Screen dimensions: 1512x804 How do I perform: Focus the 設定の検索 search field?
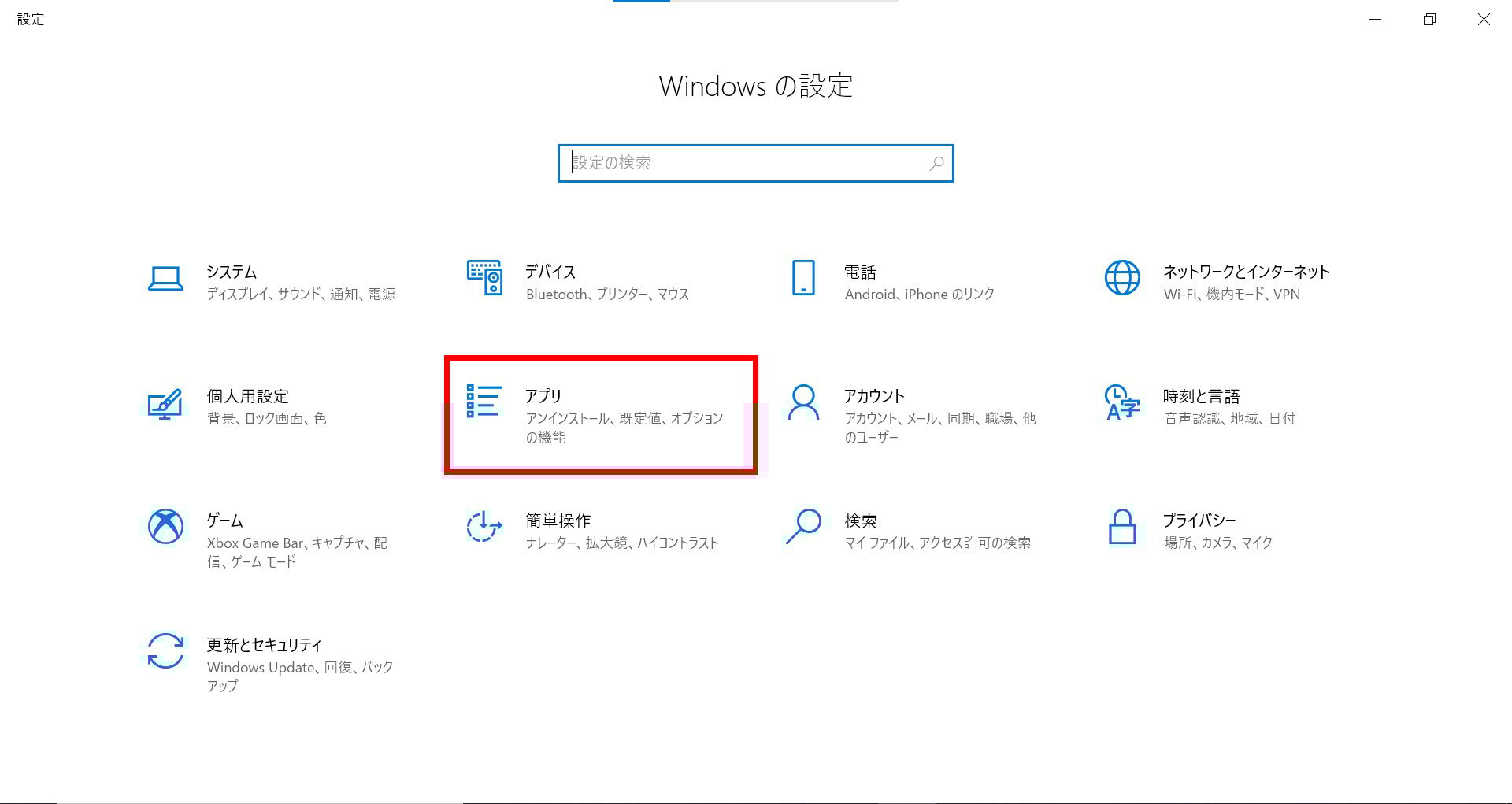pyautogui.click(x=756, y=163)
